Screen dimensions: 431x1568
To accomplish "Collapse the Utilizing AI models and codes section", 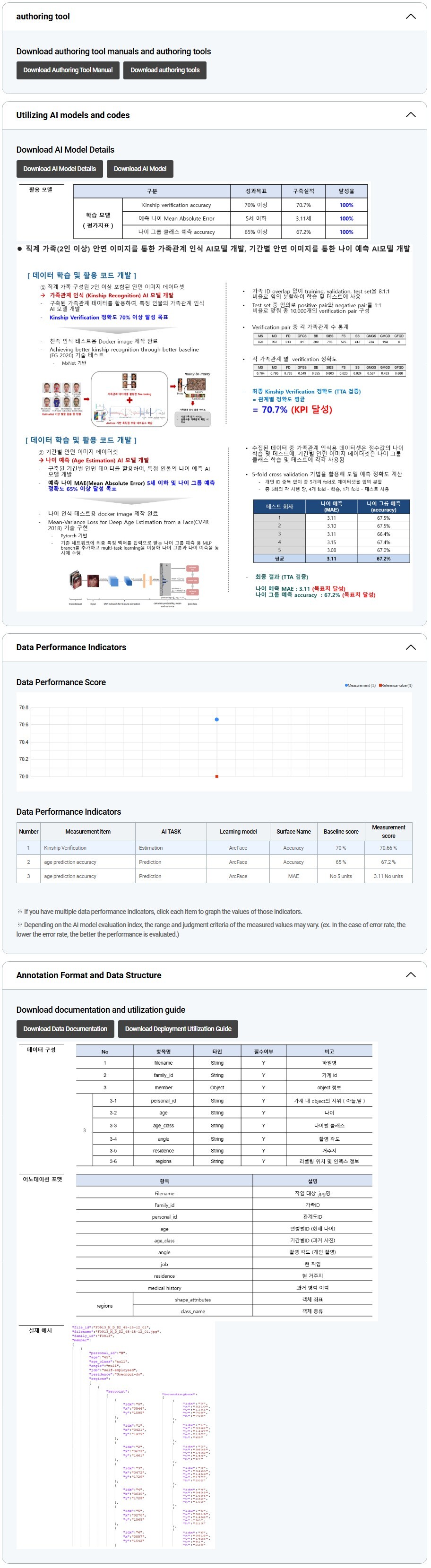I will pyautogui.click(x=411, y=115).
